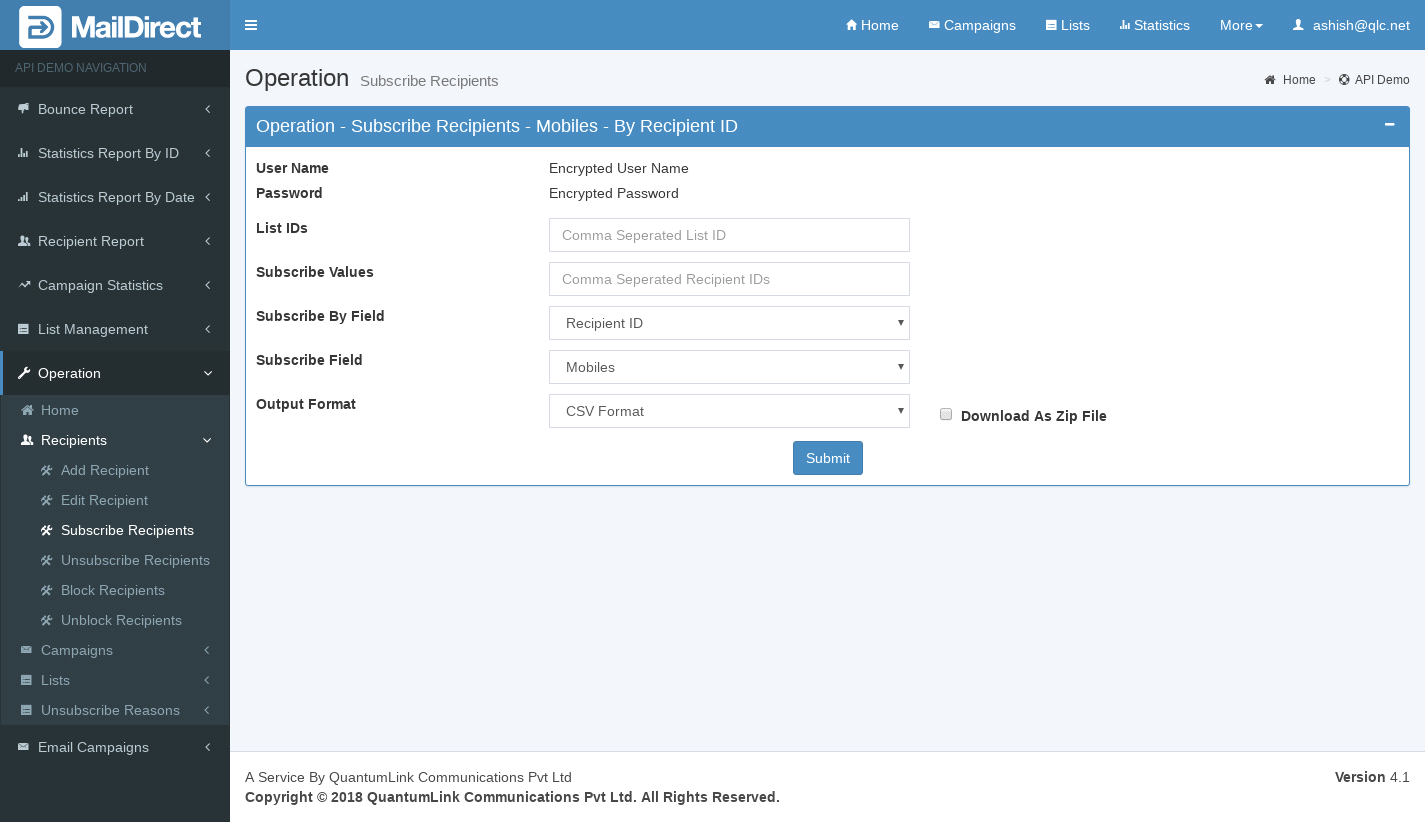
Task: Open Statistics in the top navigation
Action: point(1154,25)
